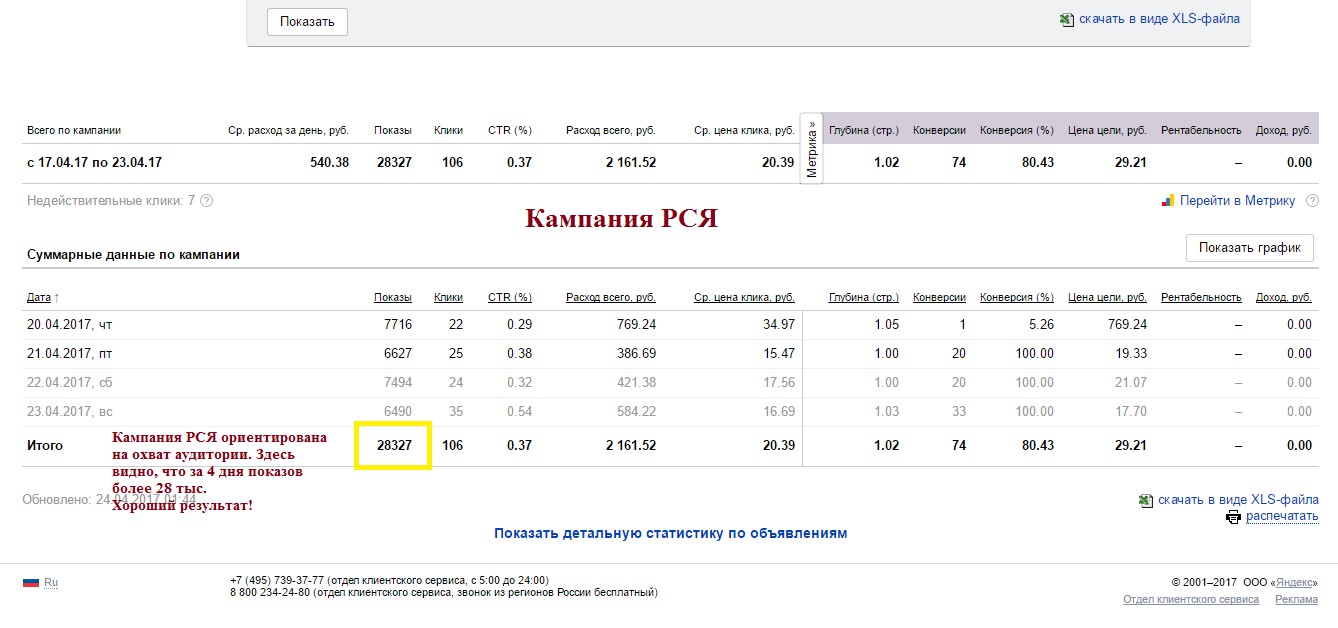This screenshot has width=1338, height=628.
Task: Sort lower table by Конверсия (%) column
Action: (x=1017, y=297)
